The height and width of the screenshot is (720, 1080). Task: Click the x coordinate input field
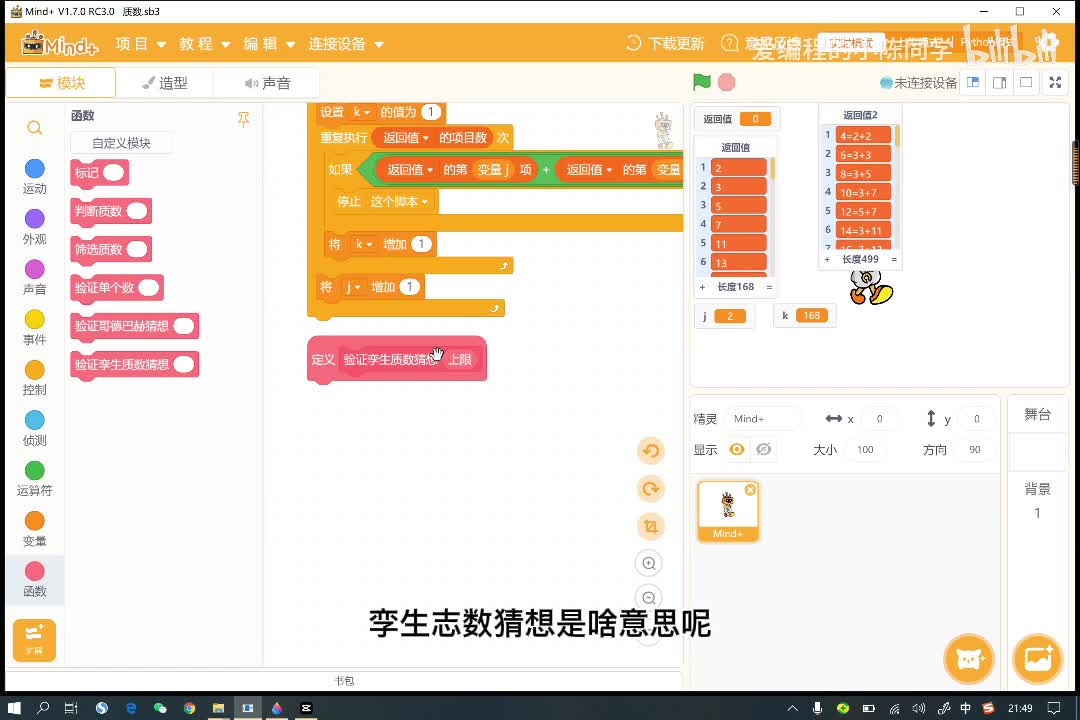(x=880, y=418)
